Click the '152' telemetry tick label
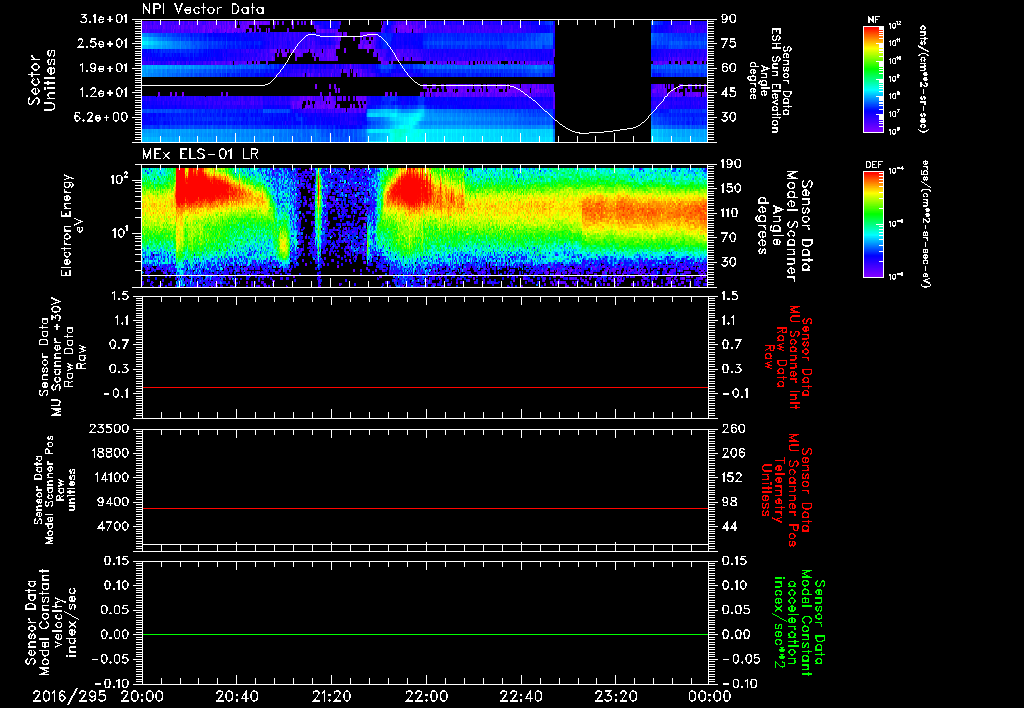Viewport: 1024px width, 708px height. coord(731,477)
